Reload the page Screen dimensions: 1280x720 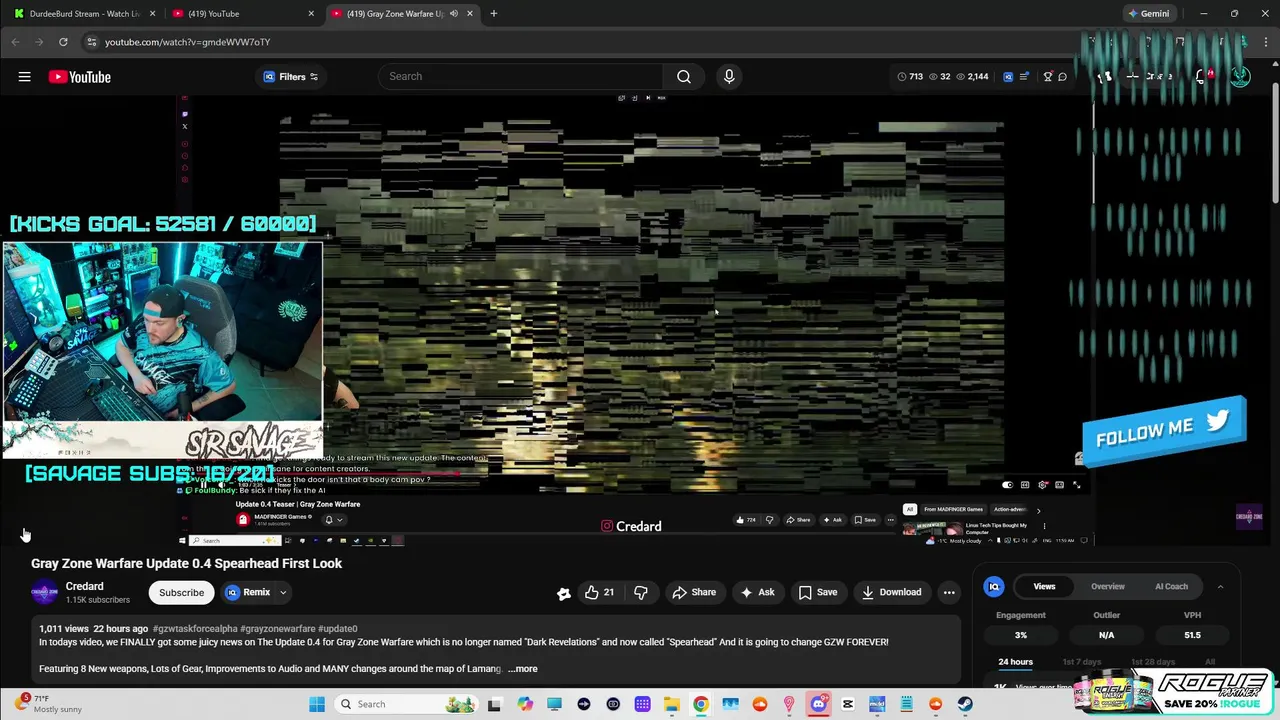pyautogui.click(x=63, y=42)
